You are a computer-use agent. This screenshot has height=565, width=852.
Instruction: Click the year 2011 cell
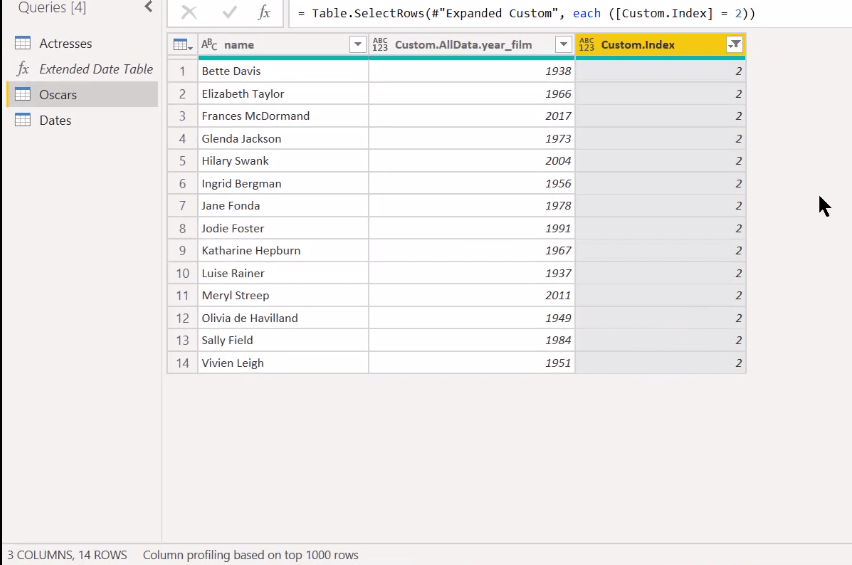pos(472,296)
